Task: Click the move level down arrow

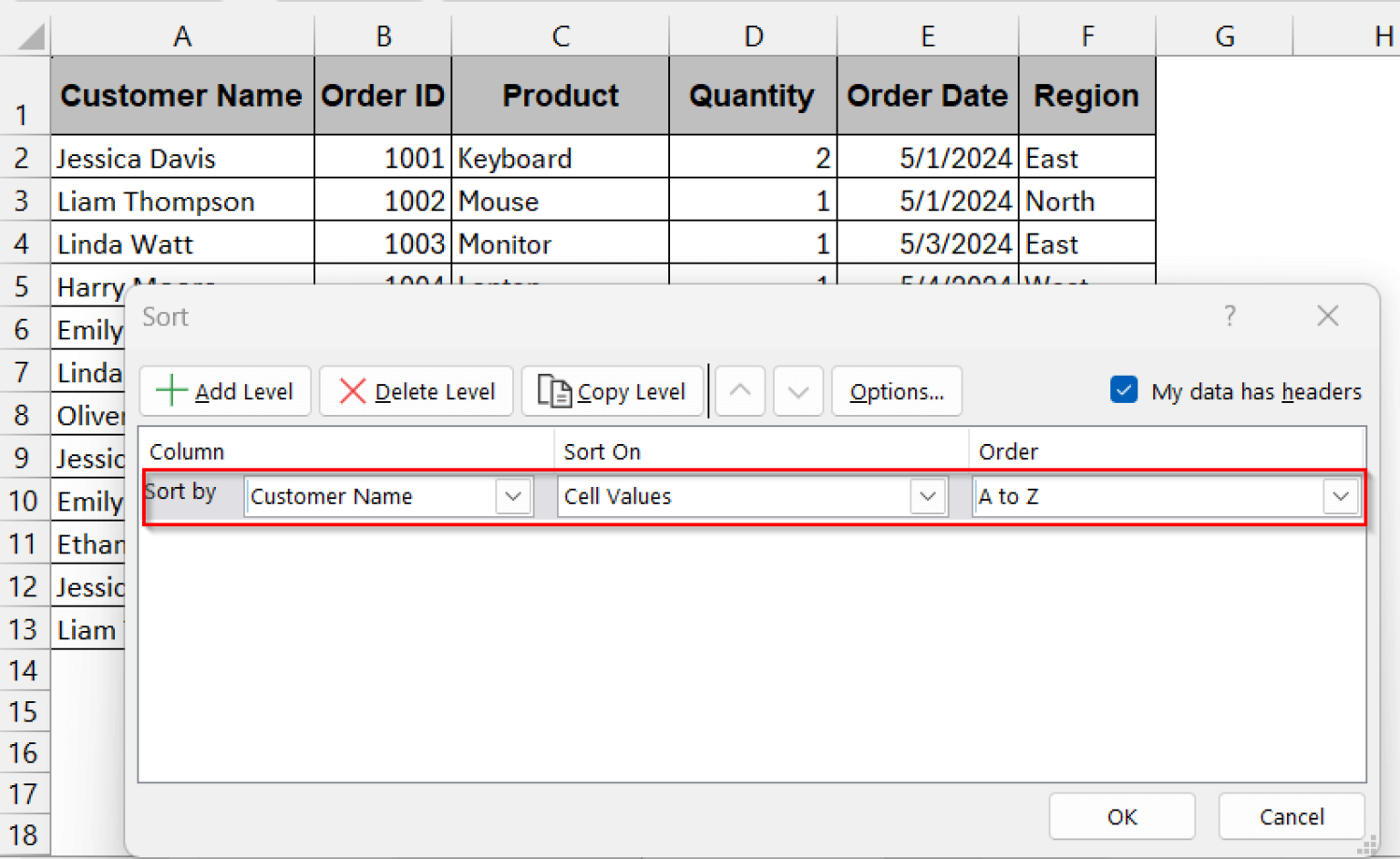Action: pos(798,391)
